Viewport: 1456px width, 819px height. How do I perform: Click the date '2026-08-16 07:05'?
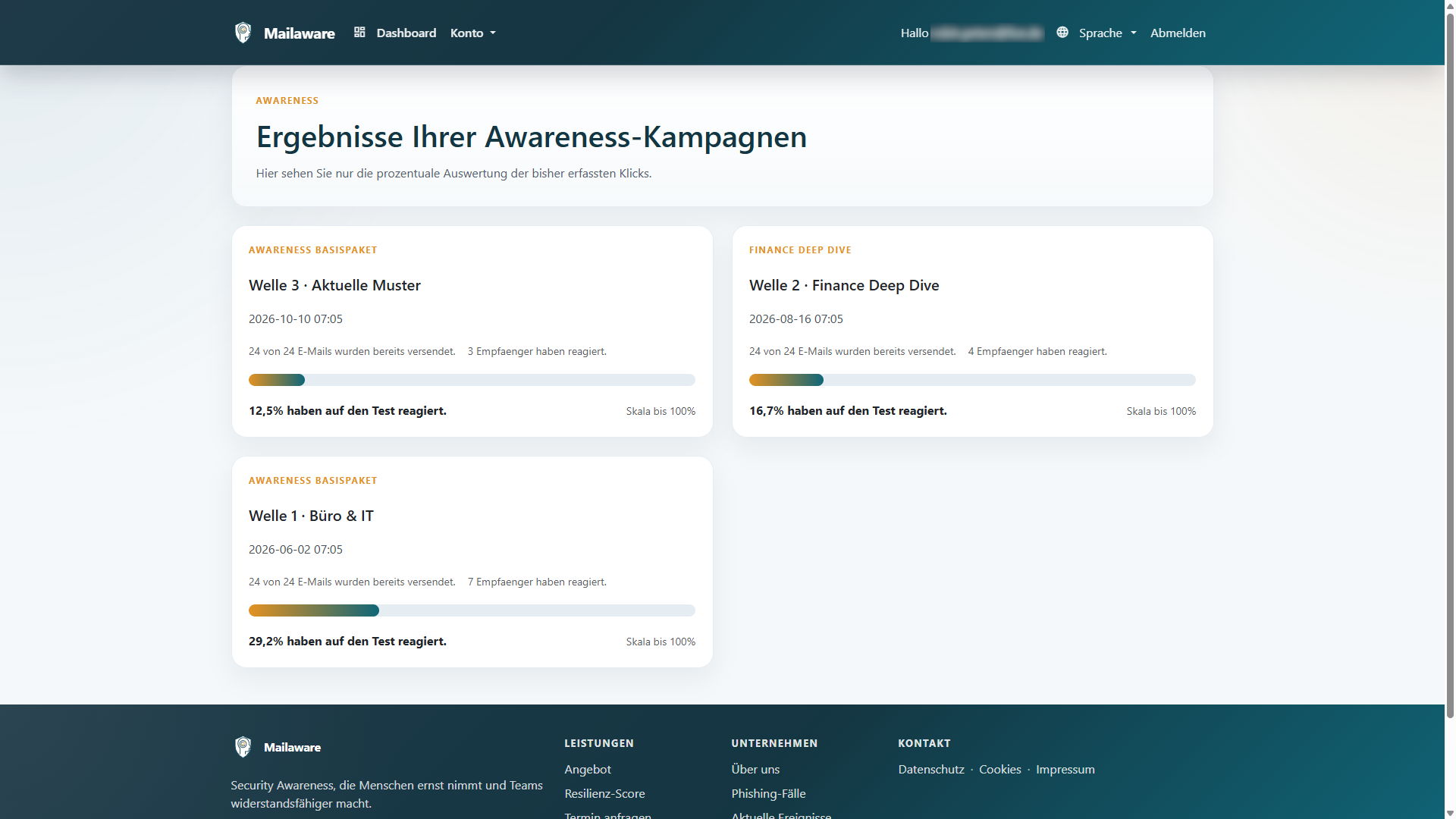pyautogui.click(x=796, y=318)
